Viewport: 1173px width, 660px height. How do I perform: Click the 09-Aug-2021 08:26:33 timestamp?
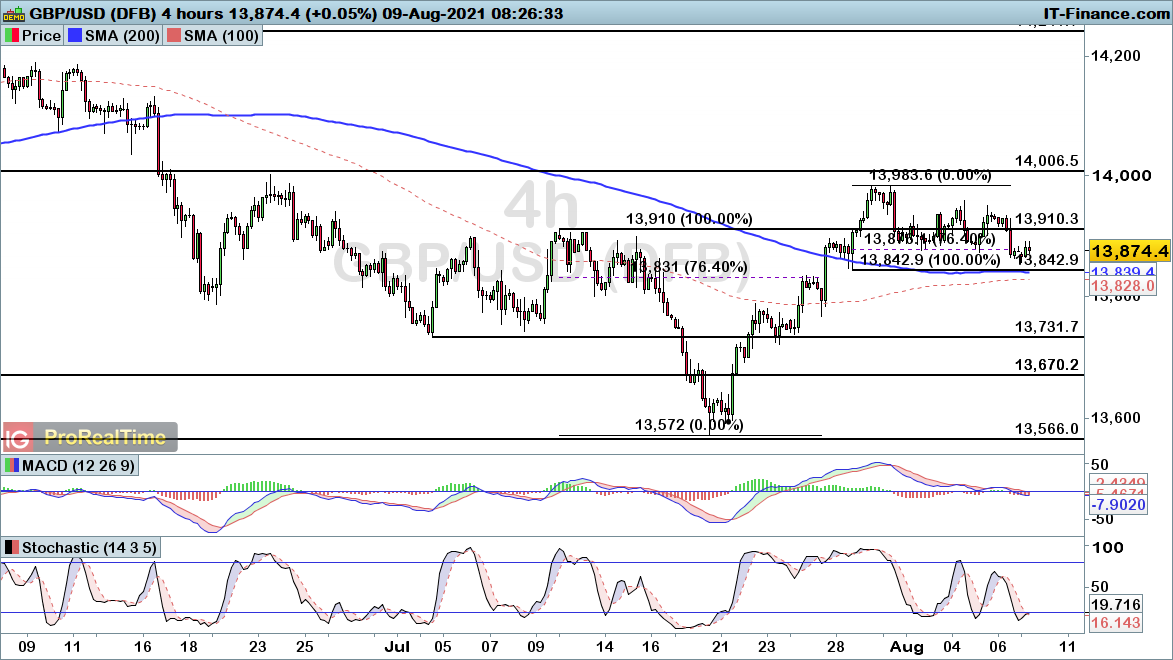(472, 13)
